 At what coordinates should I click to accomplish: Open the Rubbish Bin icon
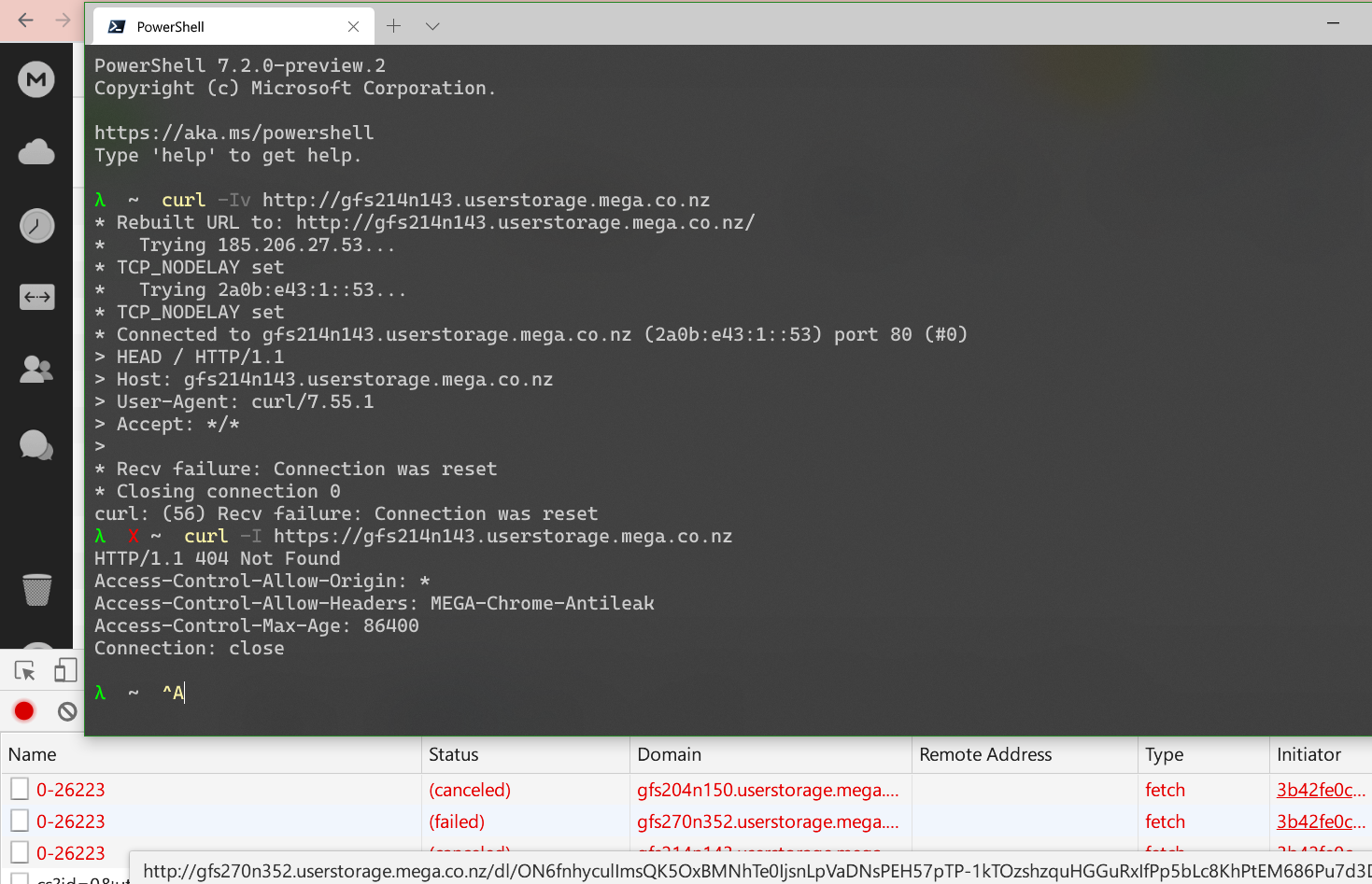(35, 589)
